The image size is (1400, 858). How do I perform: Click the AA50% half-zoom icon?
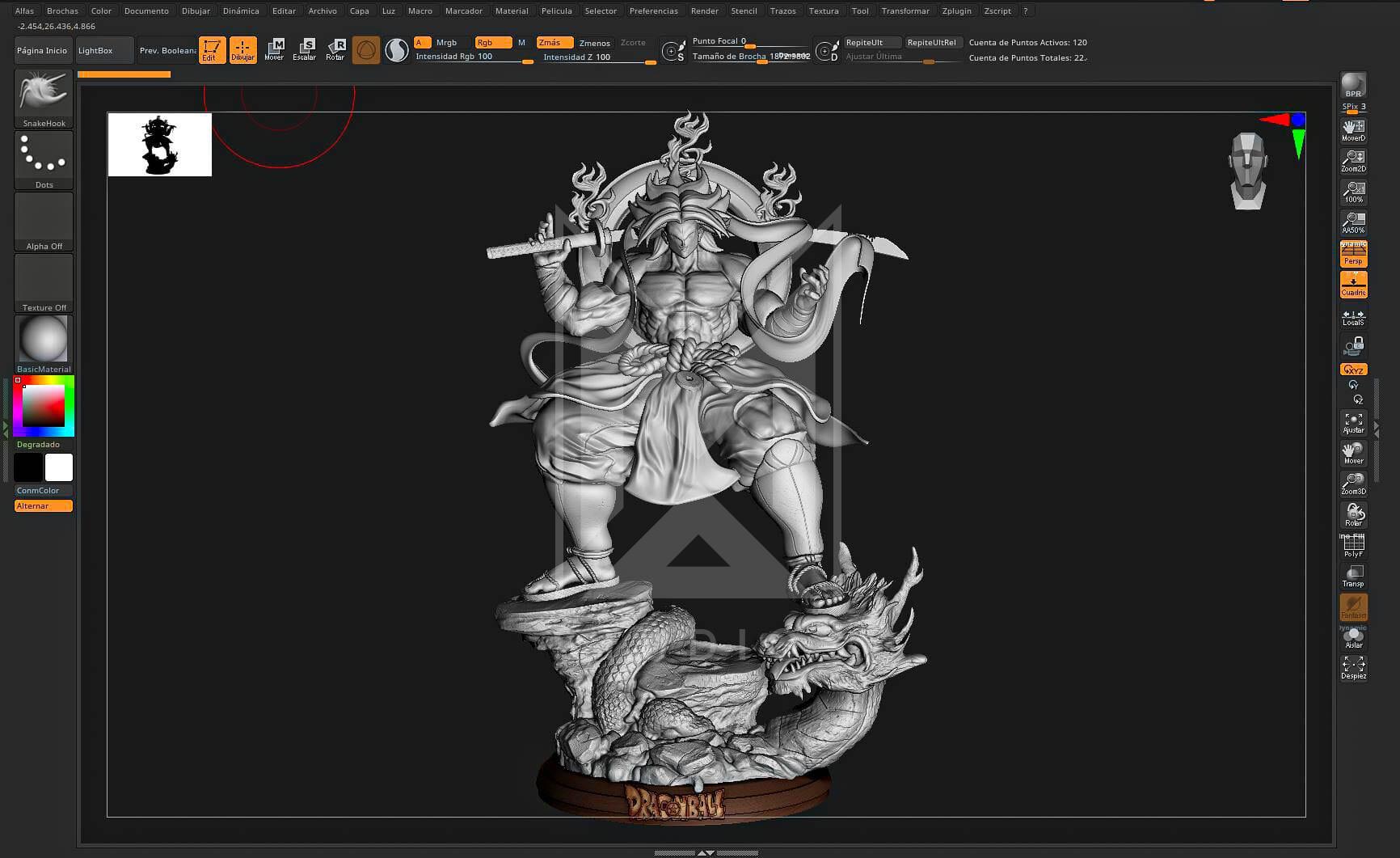(1353, 222)
